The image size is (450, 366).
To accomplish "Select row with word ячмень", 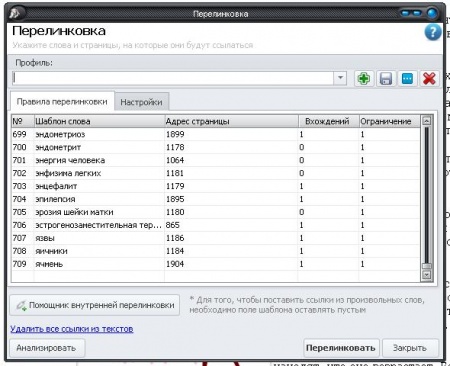I will point(215,264).
